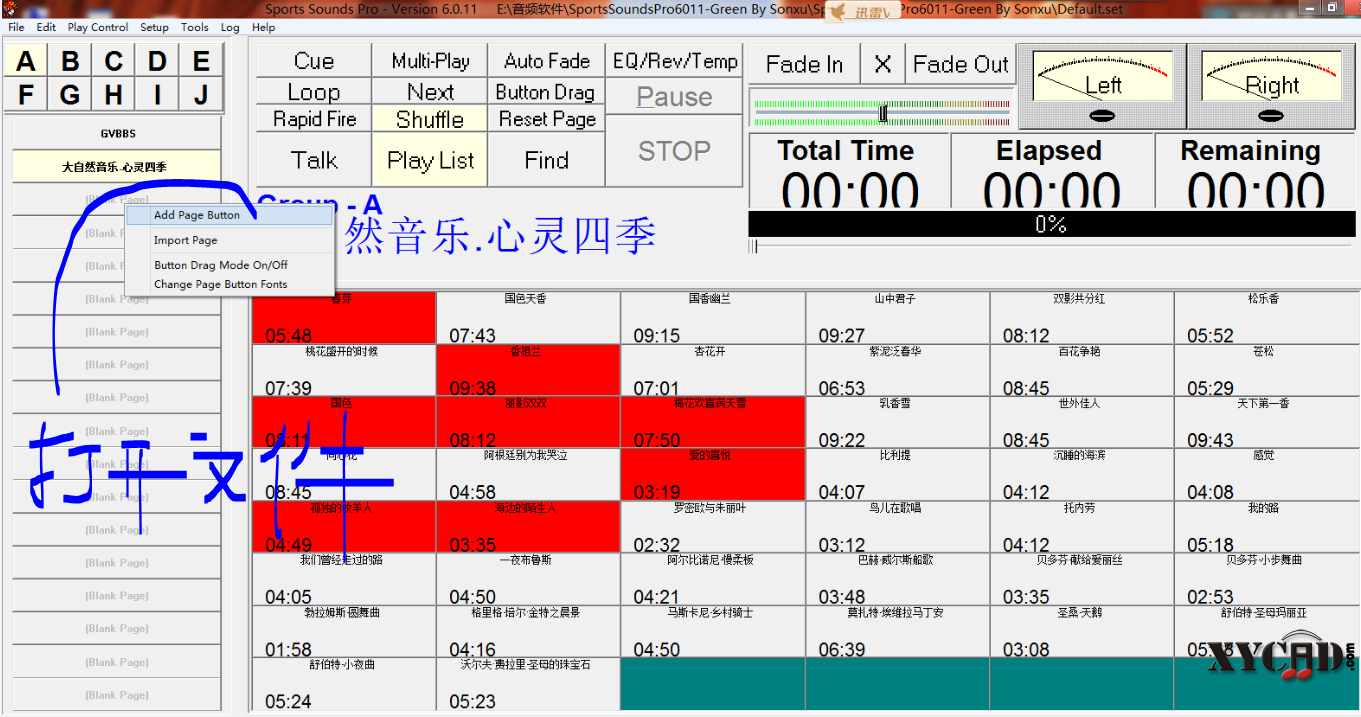Viewport: 1361px width, 717px height.
Task: Click the Remaining time display
Action: (1254, 171)
